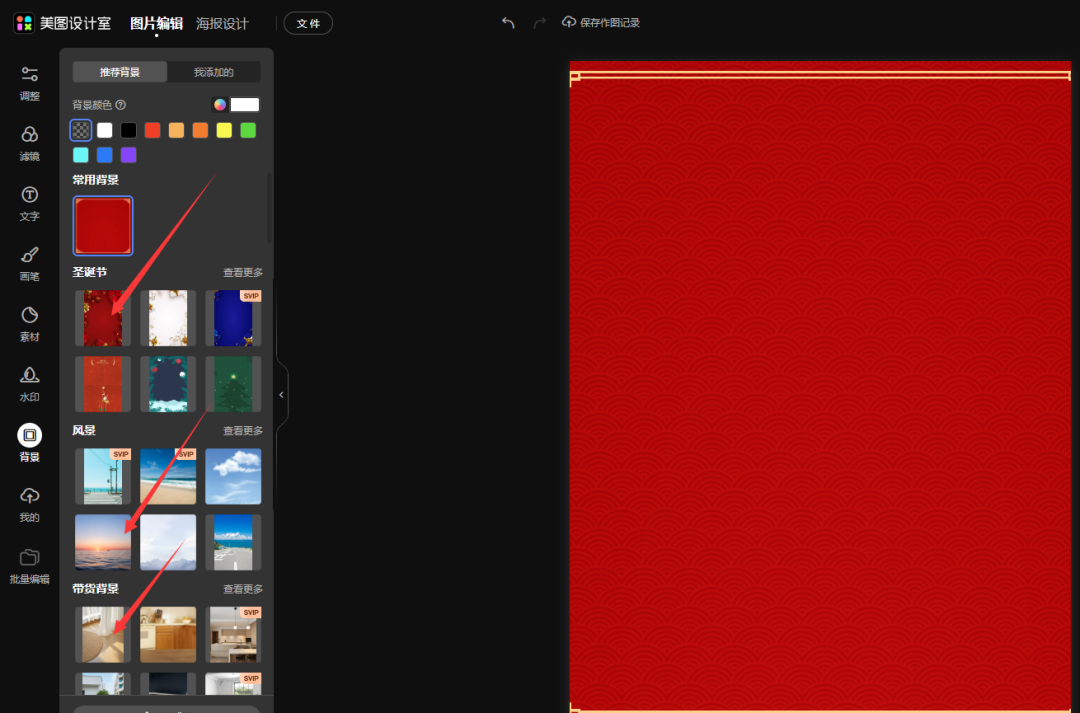Pick the purple background color swatch
Viewport: 1080px width, 713px height.
[x=129, y=155]
